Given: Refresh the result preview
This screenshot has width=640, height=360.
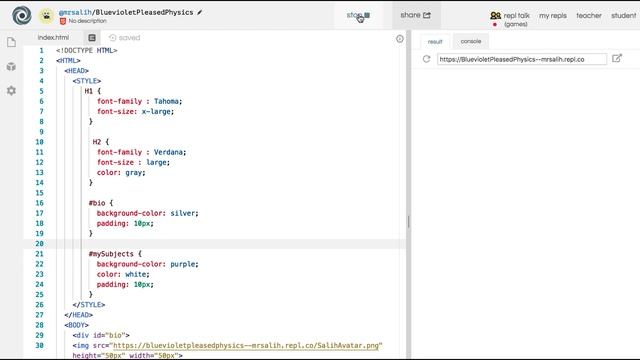Looking at the screenshot, I should click(x=427, y=59).
